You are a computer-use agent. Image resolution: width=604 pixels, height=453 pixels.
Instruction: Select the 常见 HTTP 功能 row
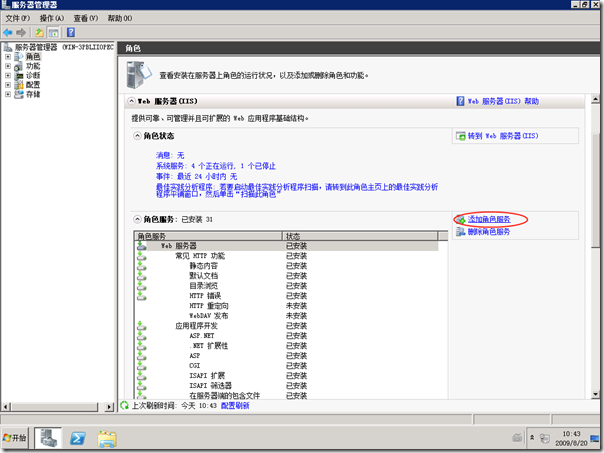tap(286, 255)
